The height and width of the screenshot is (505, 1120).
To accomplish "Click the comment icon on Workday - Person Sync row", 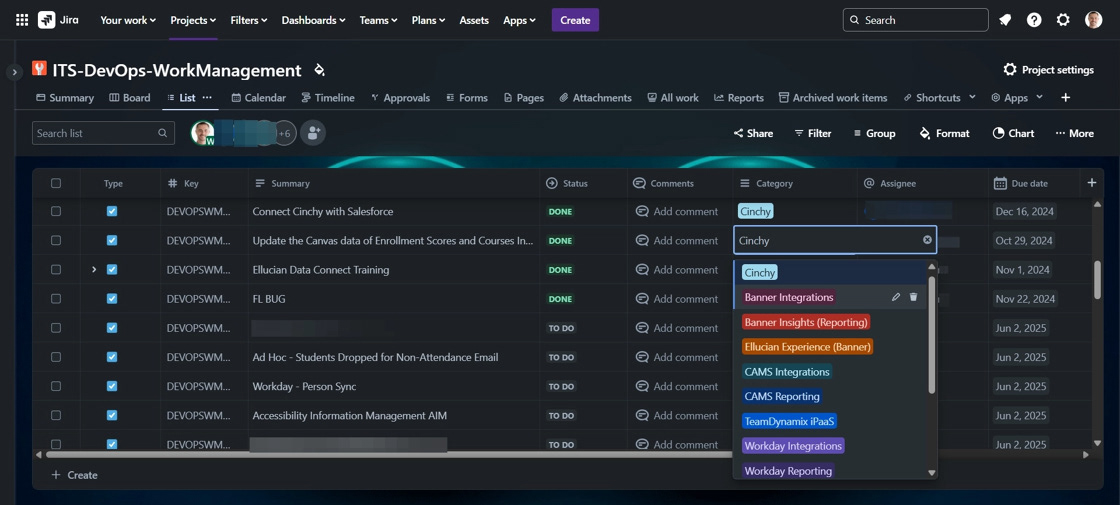I will pyautogui.click(x=642, y=386).
